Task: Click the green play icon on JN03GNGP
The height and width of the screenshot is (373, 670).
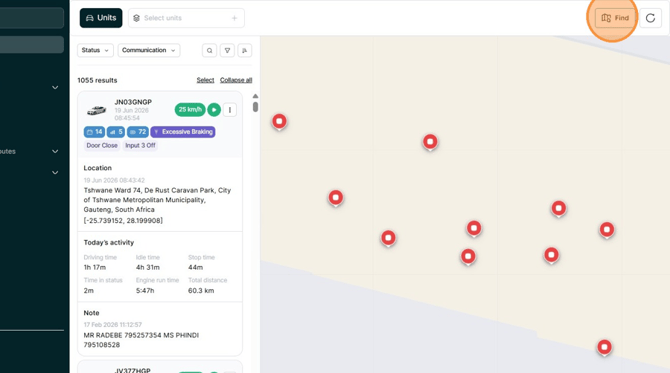Action: pos(214,110)
